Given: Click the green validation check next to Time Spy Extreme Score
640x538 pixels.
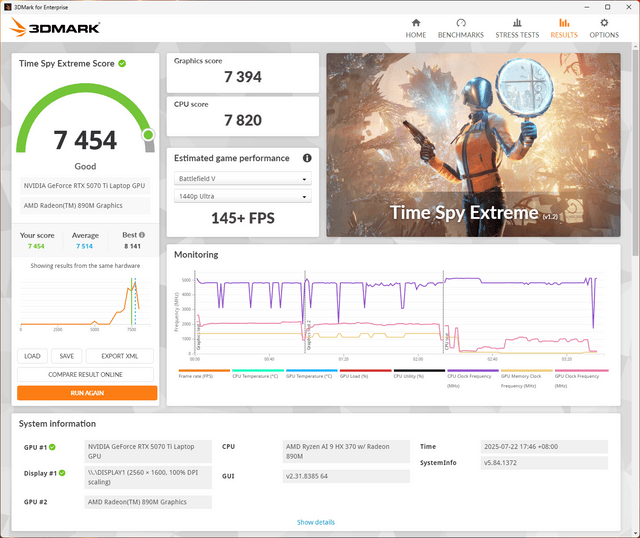Looking at the screenshot, I should pyautogui.click(x=122, y=63).
